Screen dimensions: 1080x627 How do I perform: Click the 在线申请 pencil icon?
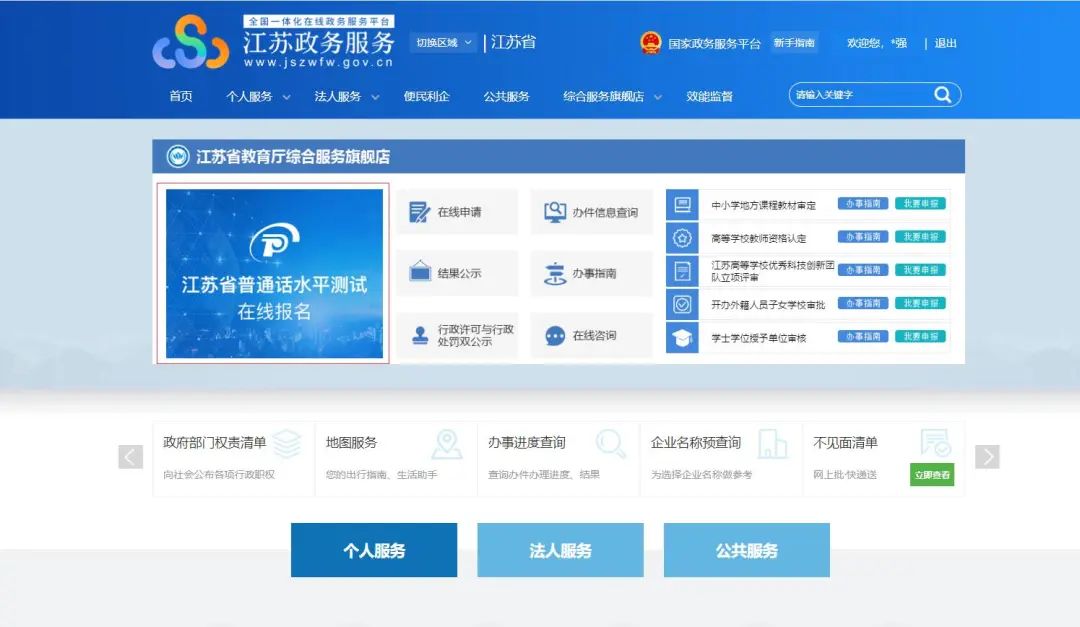pyautogui.click(x=419, y=212)
